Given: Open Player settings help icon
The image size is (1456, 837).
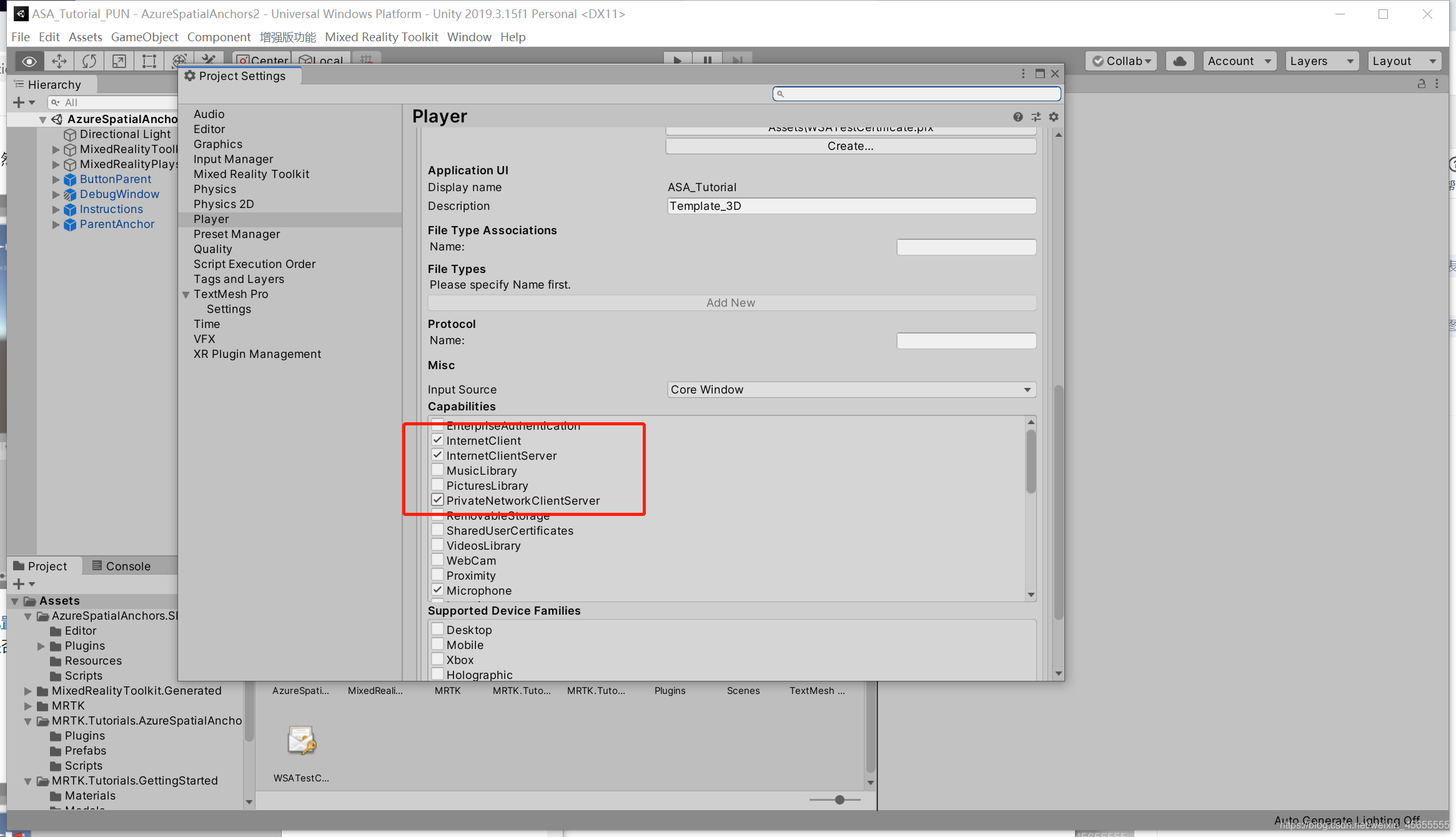Looking at the screenshot, I should 1018,117.
